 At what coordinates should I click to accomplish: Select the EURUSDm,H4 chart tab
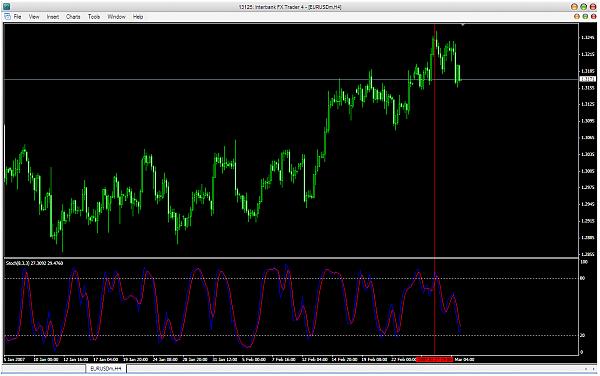point(106,368)
